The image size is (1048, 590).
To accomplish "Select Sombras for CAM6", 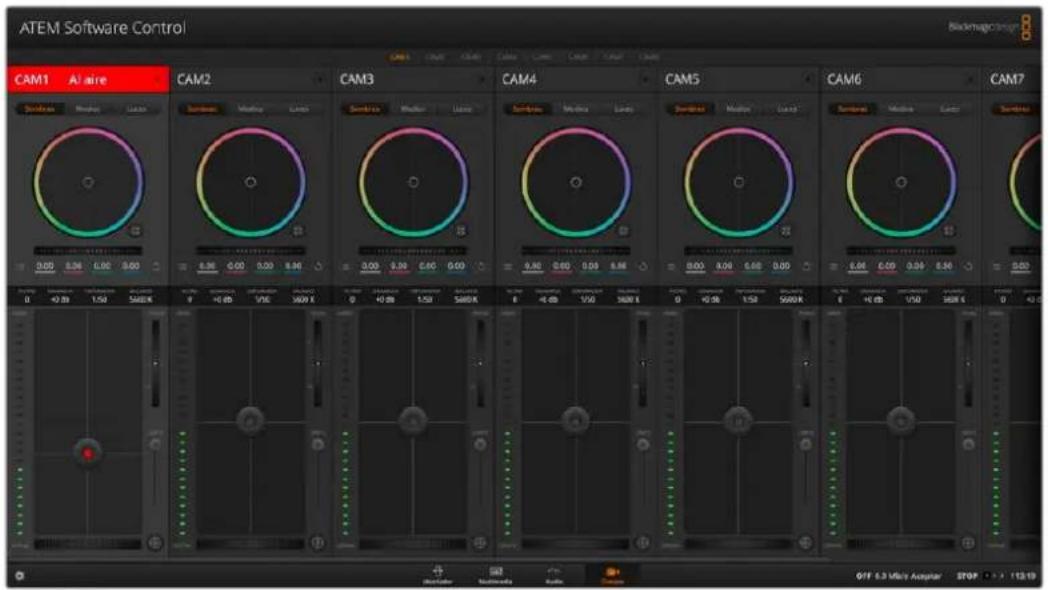I will click(x=852, y=109).
